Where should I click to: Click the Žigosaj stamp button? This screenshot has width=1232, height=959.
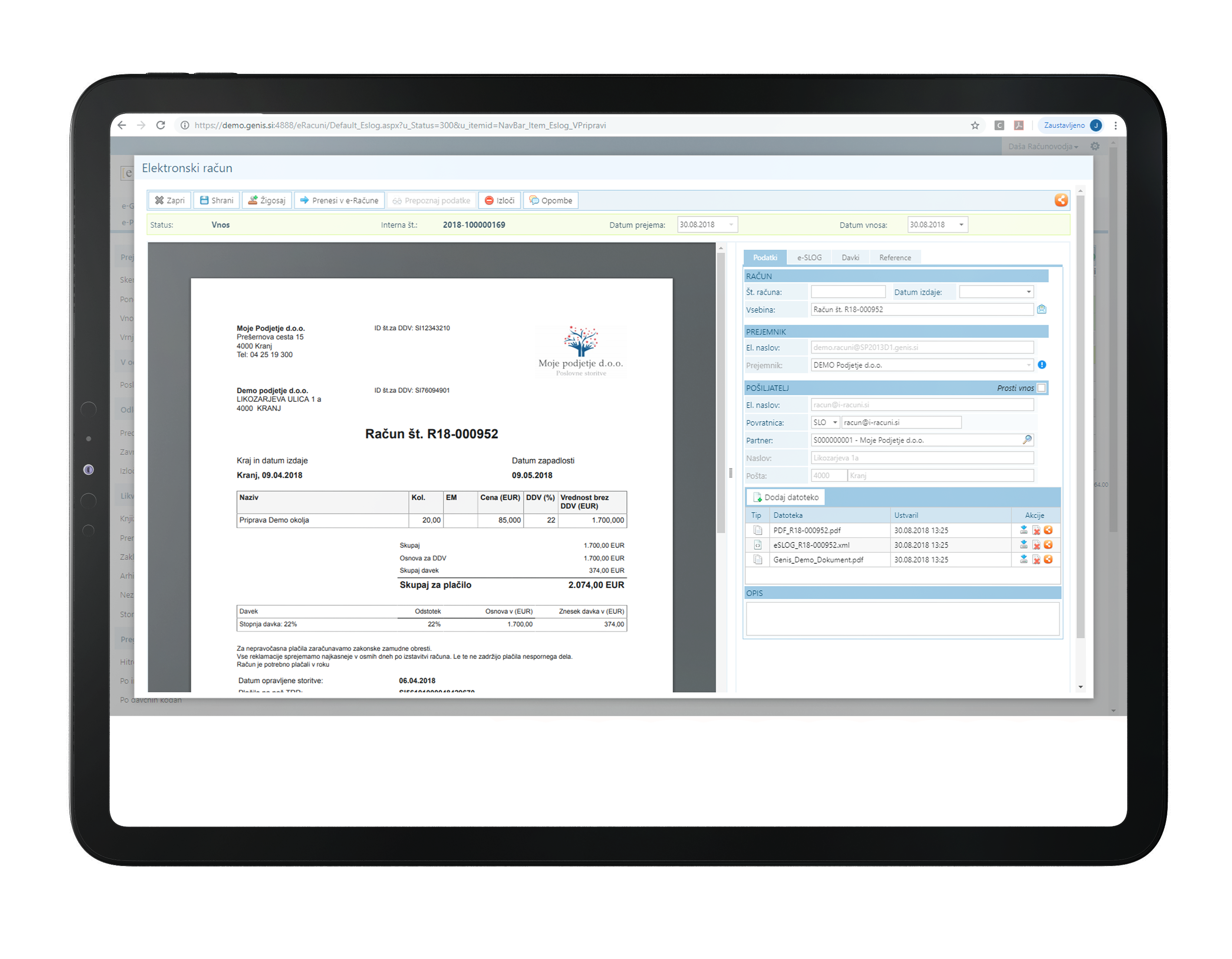[x=267, y=200]
